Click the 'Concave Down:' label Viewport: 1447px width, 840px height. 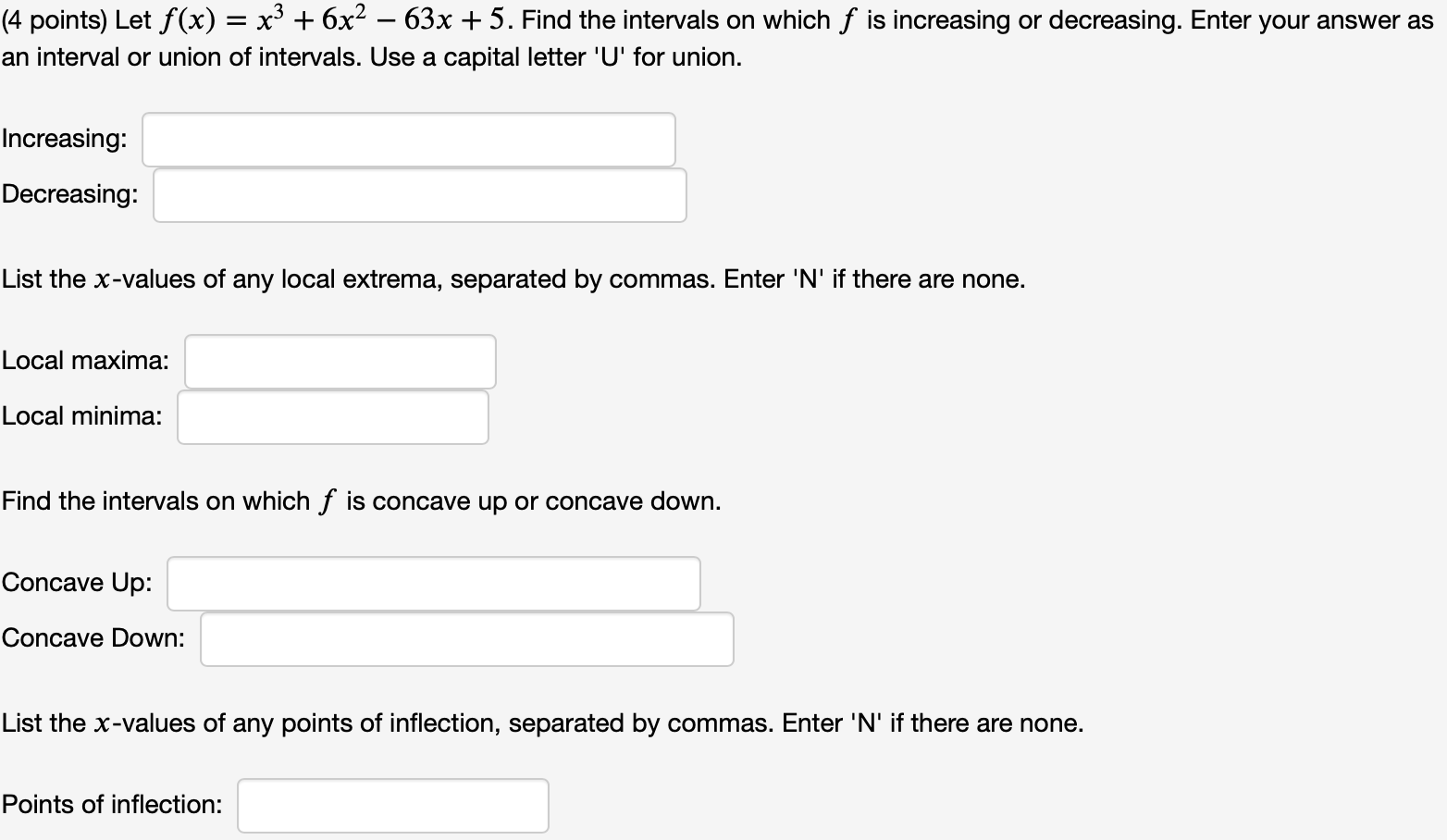tap(93, 638)
